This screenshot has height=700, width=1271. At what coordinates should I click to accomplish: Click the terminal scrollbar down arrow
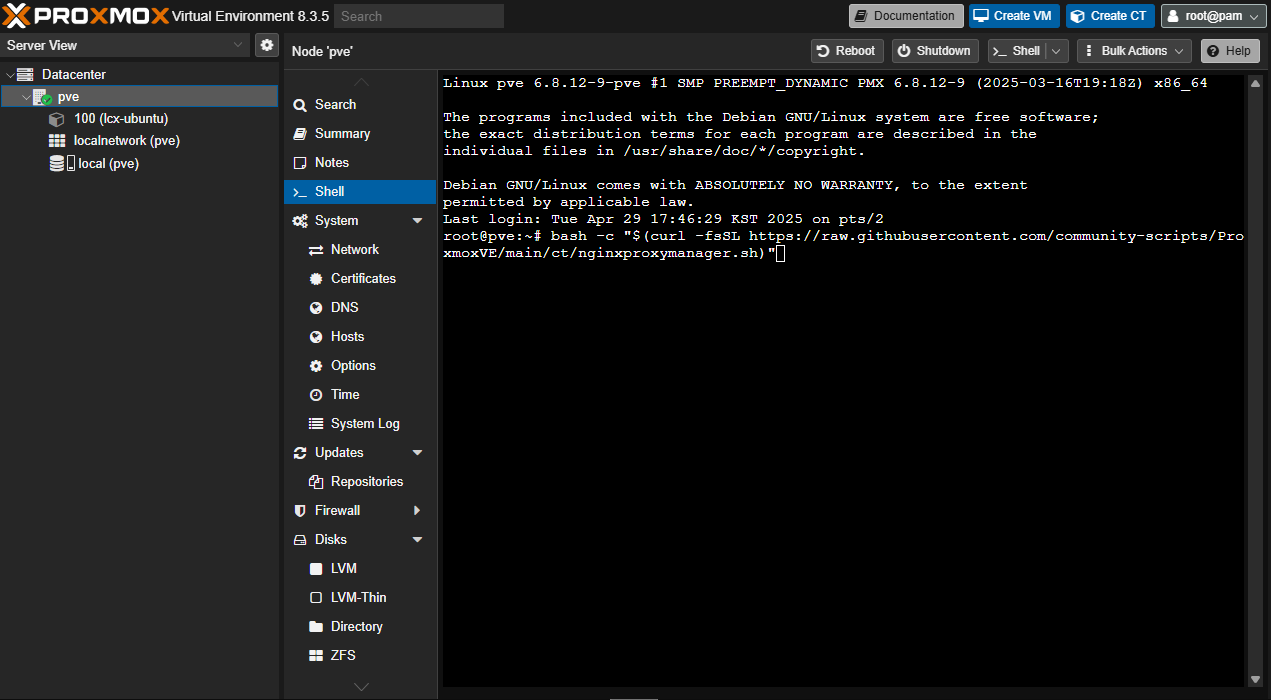click(x=1254, y=678)
